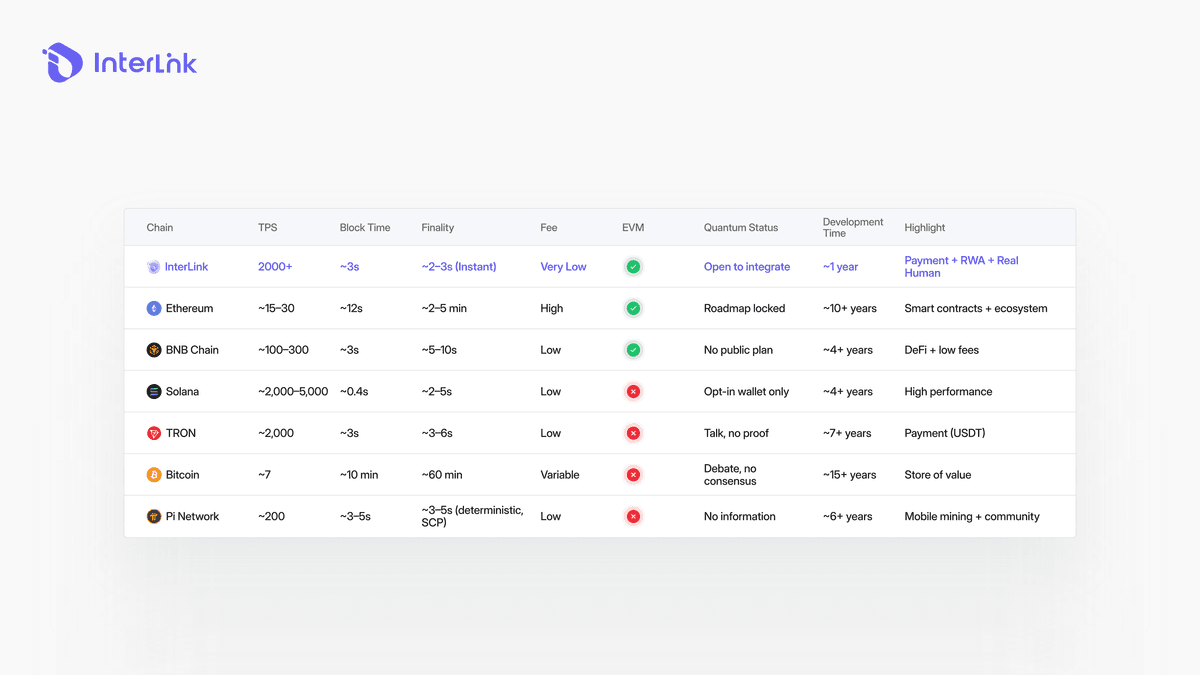Click the red EVM cross for Pi Network

pos(633,517)
